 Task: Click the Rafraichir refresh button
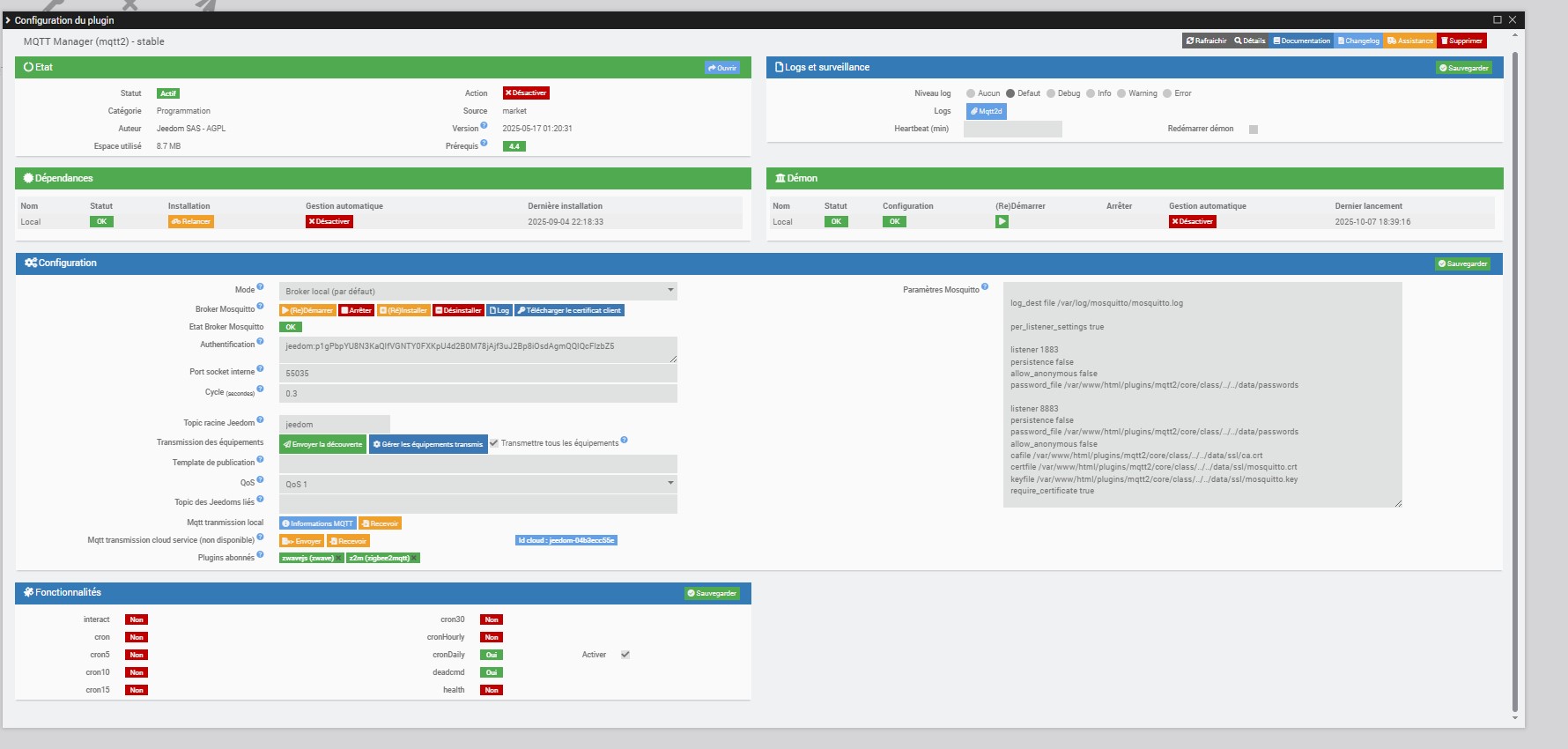pyautogui.click(x=1207, y=41)
